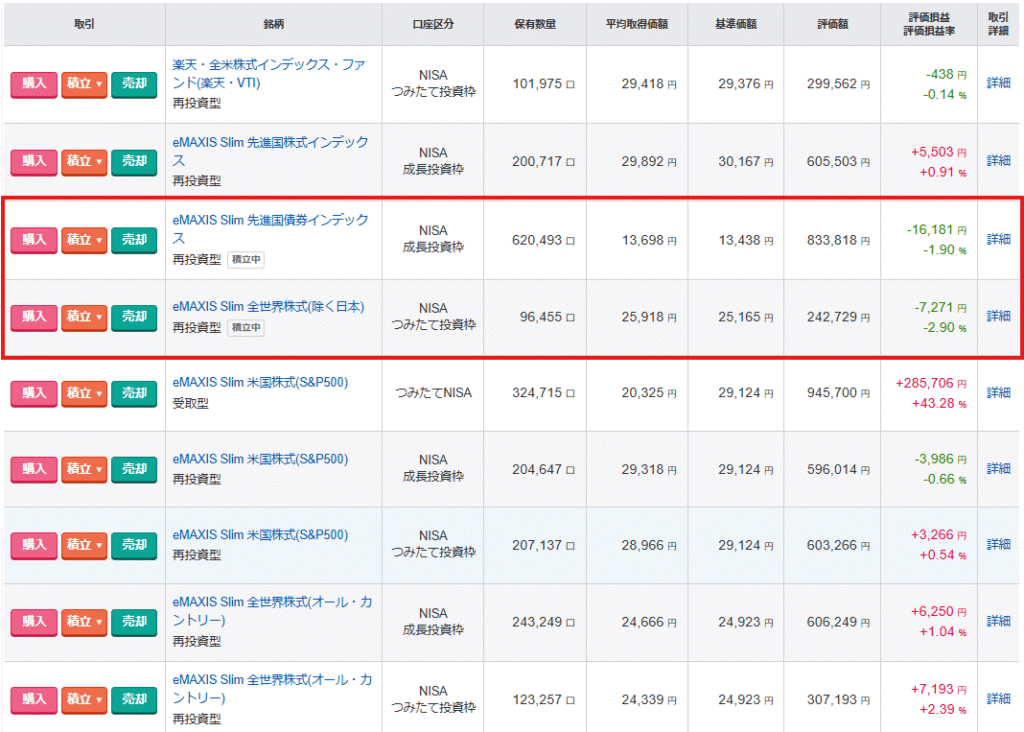Open 詳細 for S&P500 row valued 596,014 円
The height and width of the screenshot is (732, 1024).
pyautogui.click(x=998, y=468)
